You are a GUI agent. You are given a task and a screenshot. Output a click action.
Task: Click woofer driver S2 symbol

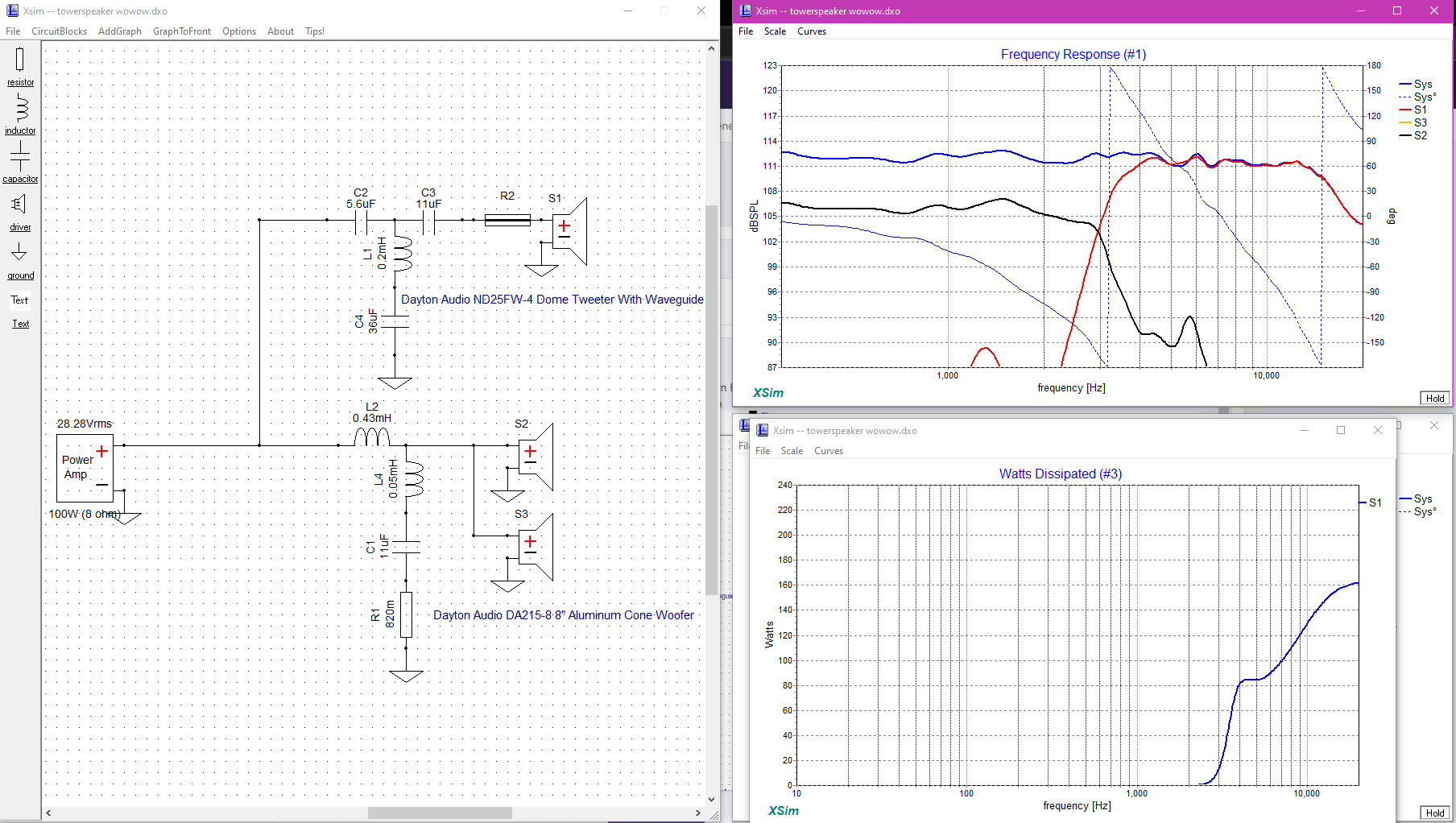pyautogui.click(x=535, y=457)
